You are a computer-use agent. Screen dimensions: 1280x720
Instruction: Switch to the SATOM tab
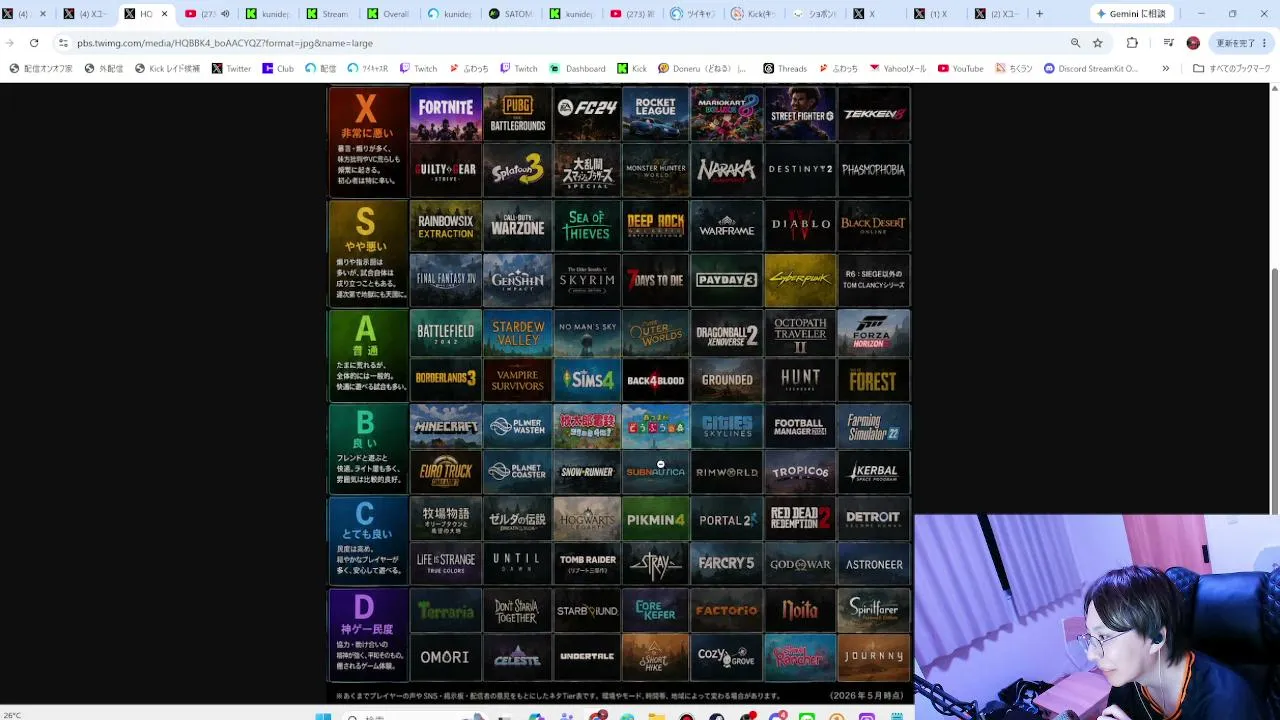click(x=511, y=14)
